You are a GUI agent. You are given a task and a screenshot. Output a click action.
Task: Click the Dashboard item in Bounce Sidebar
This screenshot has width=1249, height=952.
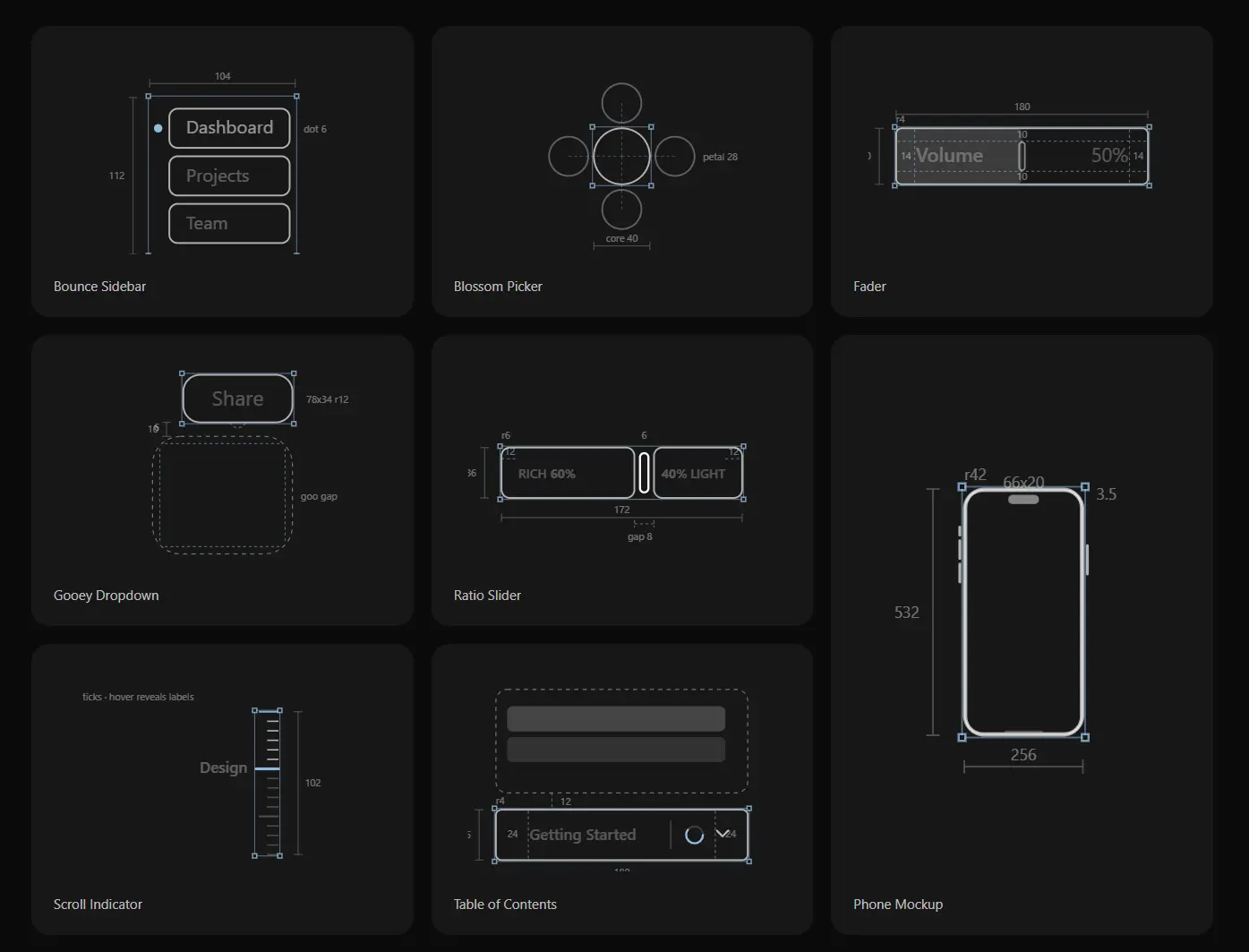(x=229, y=128)
